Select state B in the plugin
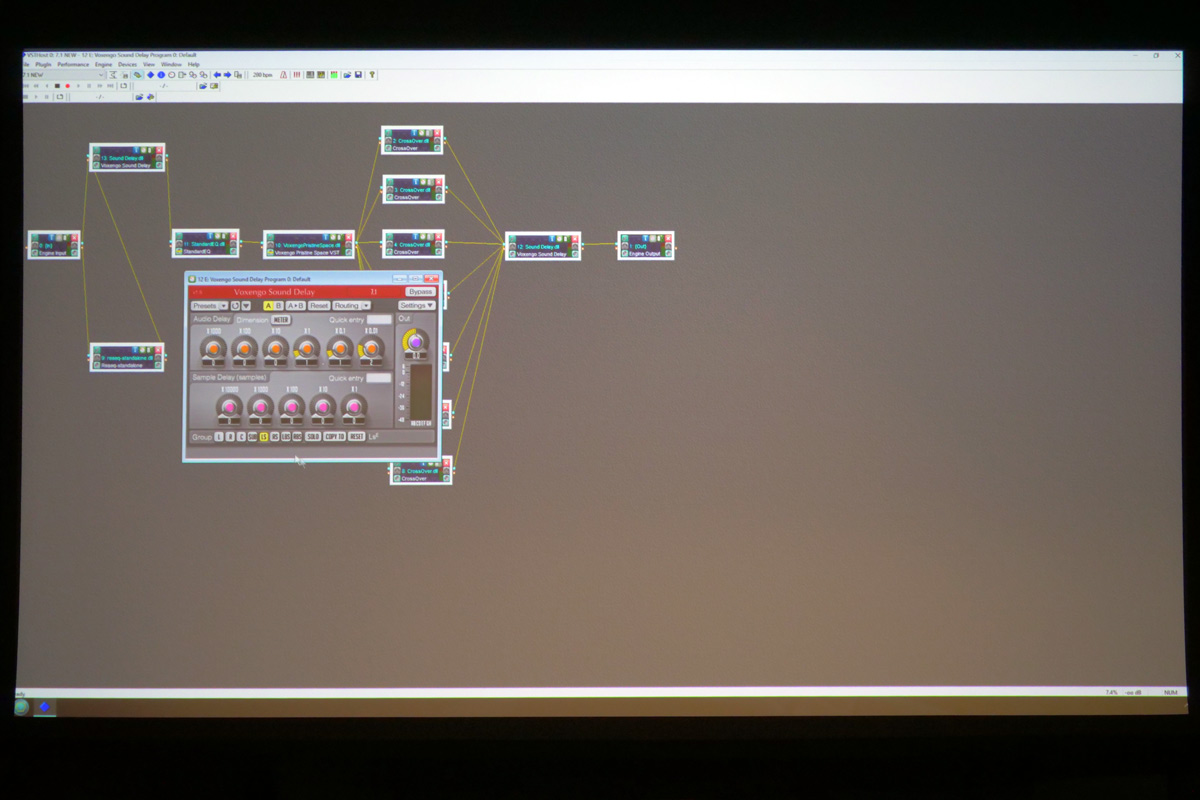This screenshot has width=1200, height=800. [x=278, y=306]
